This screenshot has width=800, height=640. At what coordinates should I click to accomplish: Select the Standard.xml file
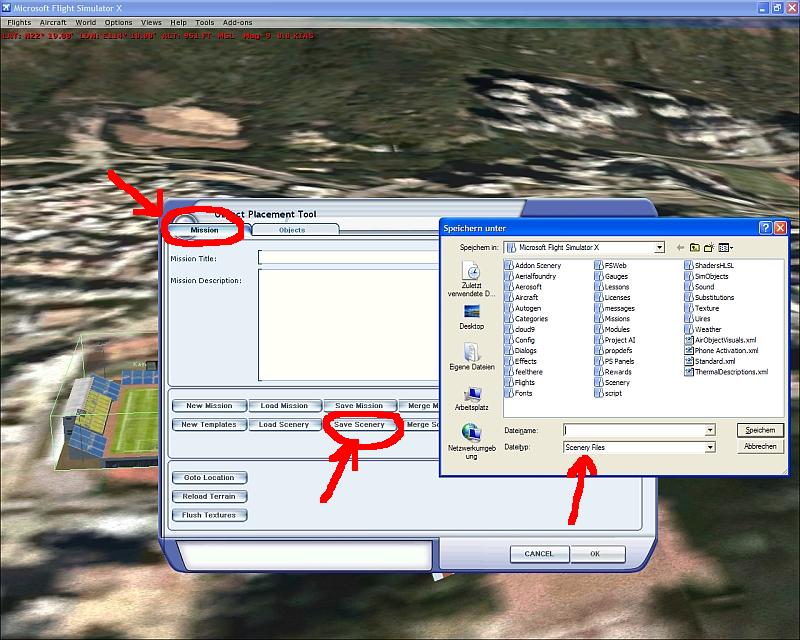pos(710,361)
